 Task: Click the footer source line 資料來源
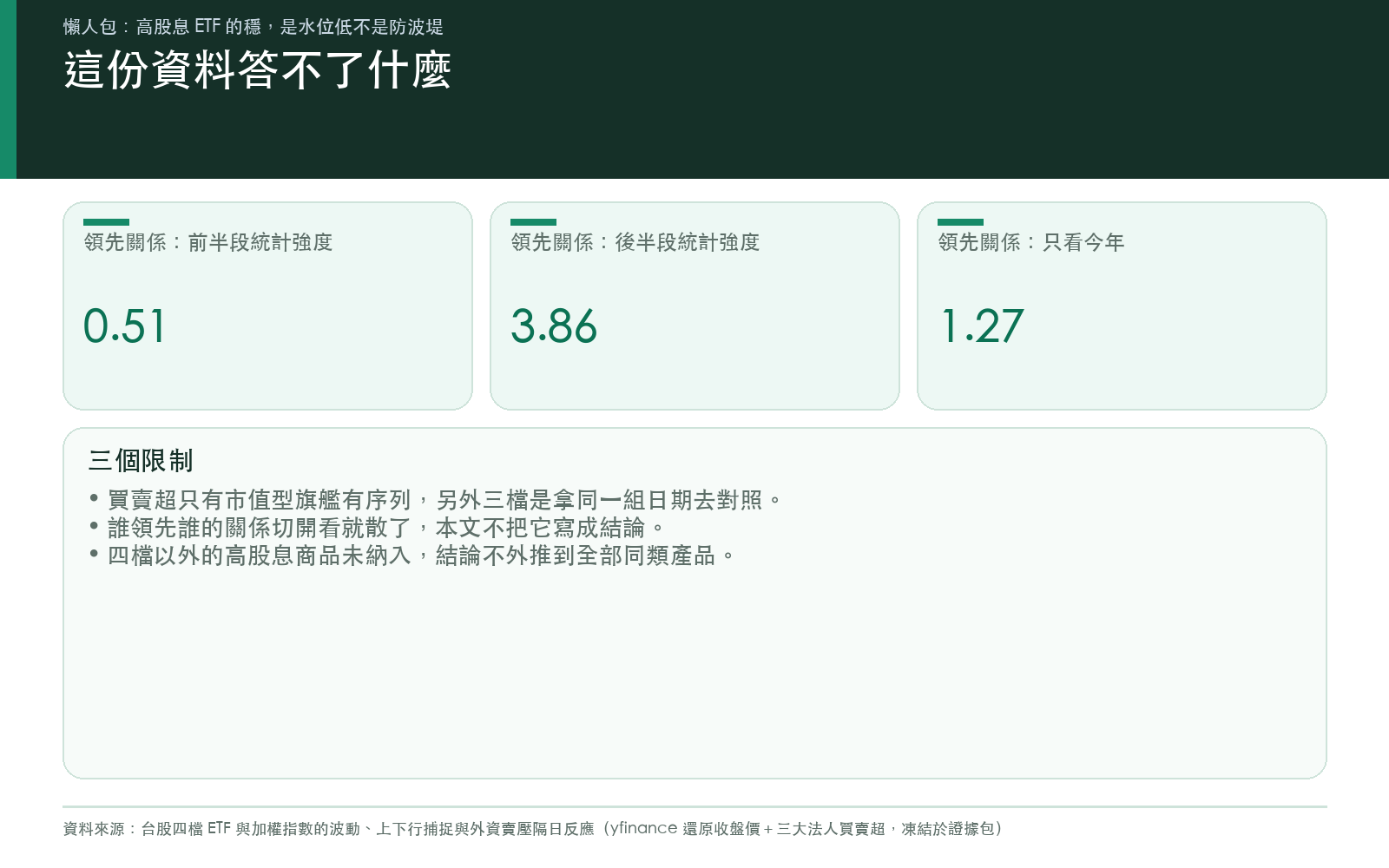click(x=533, y=829)
